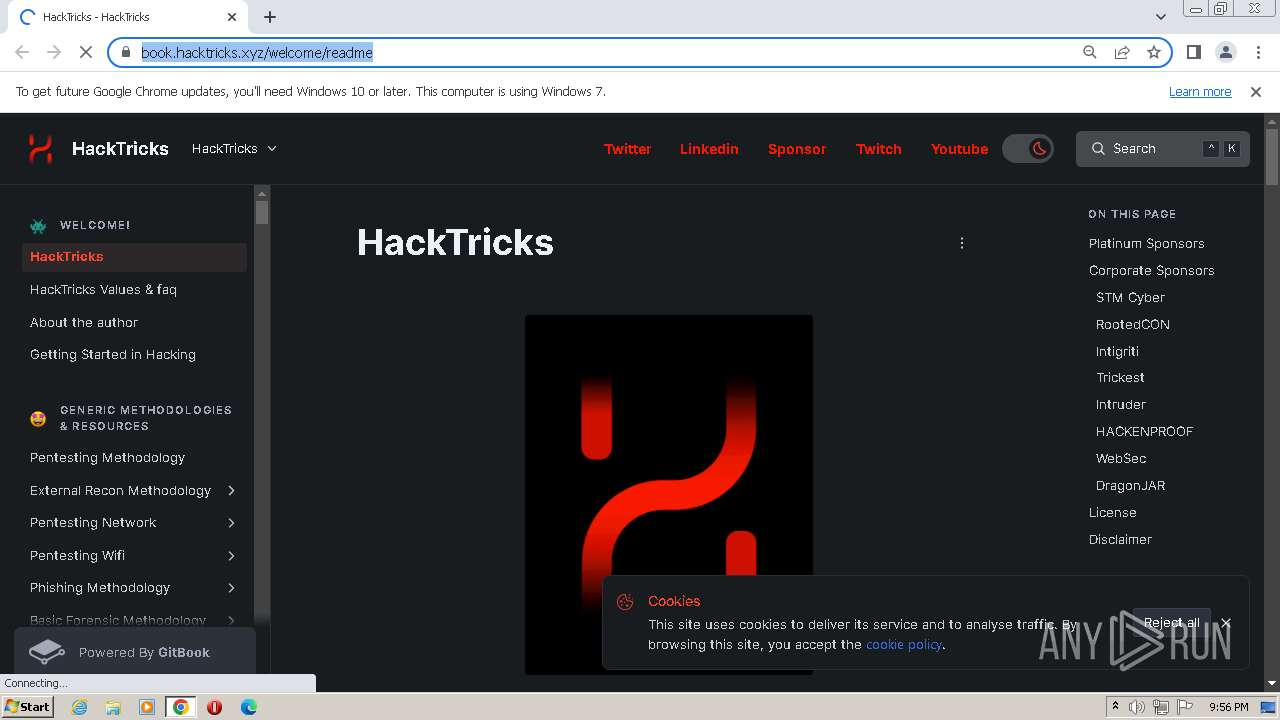The image size is (1280, 720).
Task: Jump to Intruder section
Action: [1121, 405]
